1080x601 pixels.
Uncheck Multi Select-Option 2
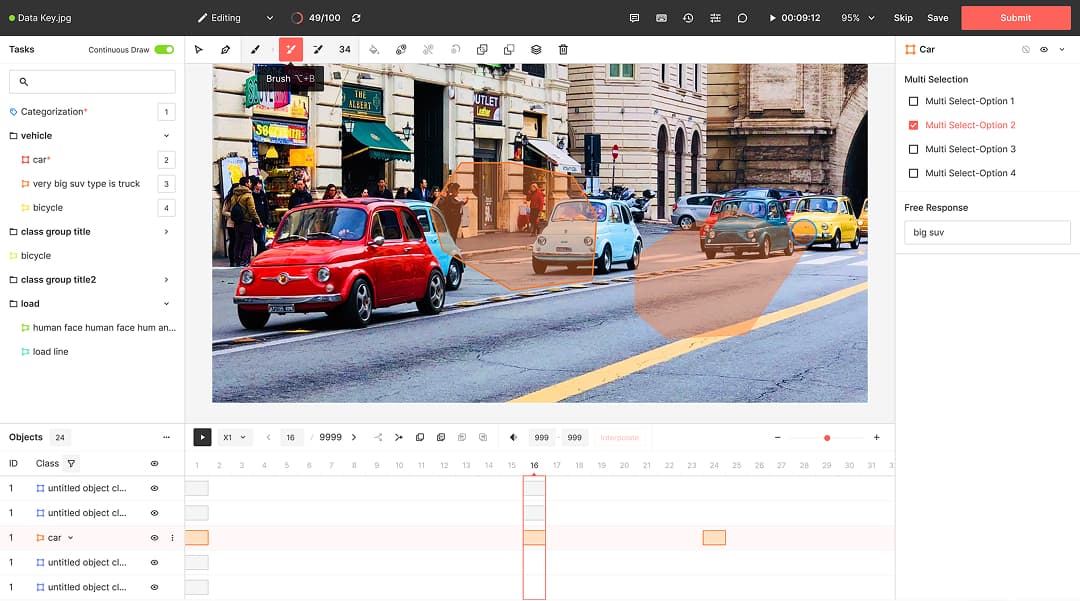pos(913,125)
